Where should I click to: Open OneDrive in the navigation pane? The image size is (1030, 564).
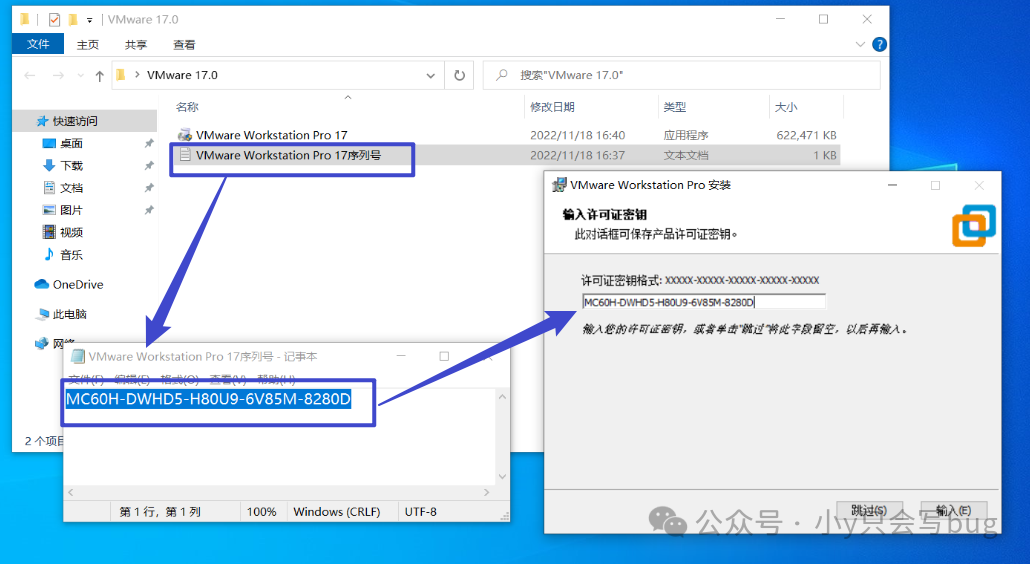(x=78, y=284)
